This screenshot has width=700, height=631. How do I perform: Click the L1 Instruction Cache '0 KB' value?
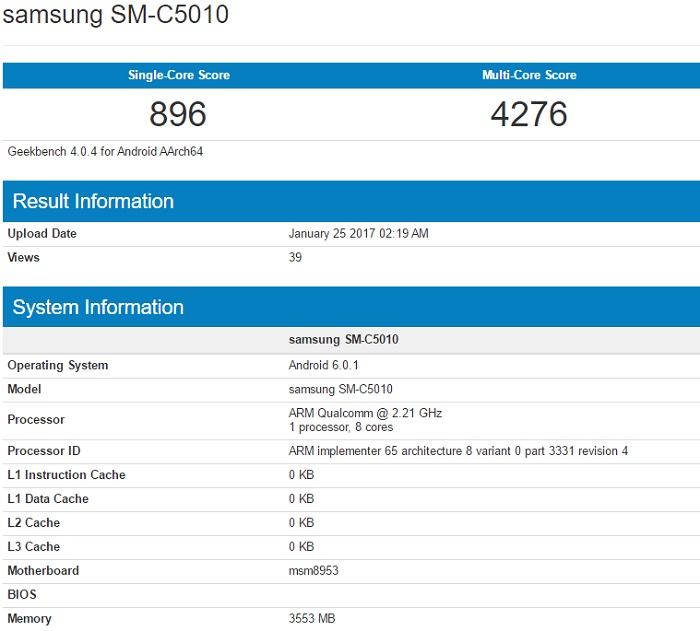tap(301, 475)
